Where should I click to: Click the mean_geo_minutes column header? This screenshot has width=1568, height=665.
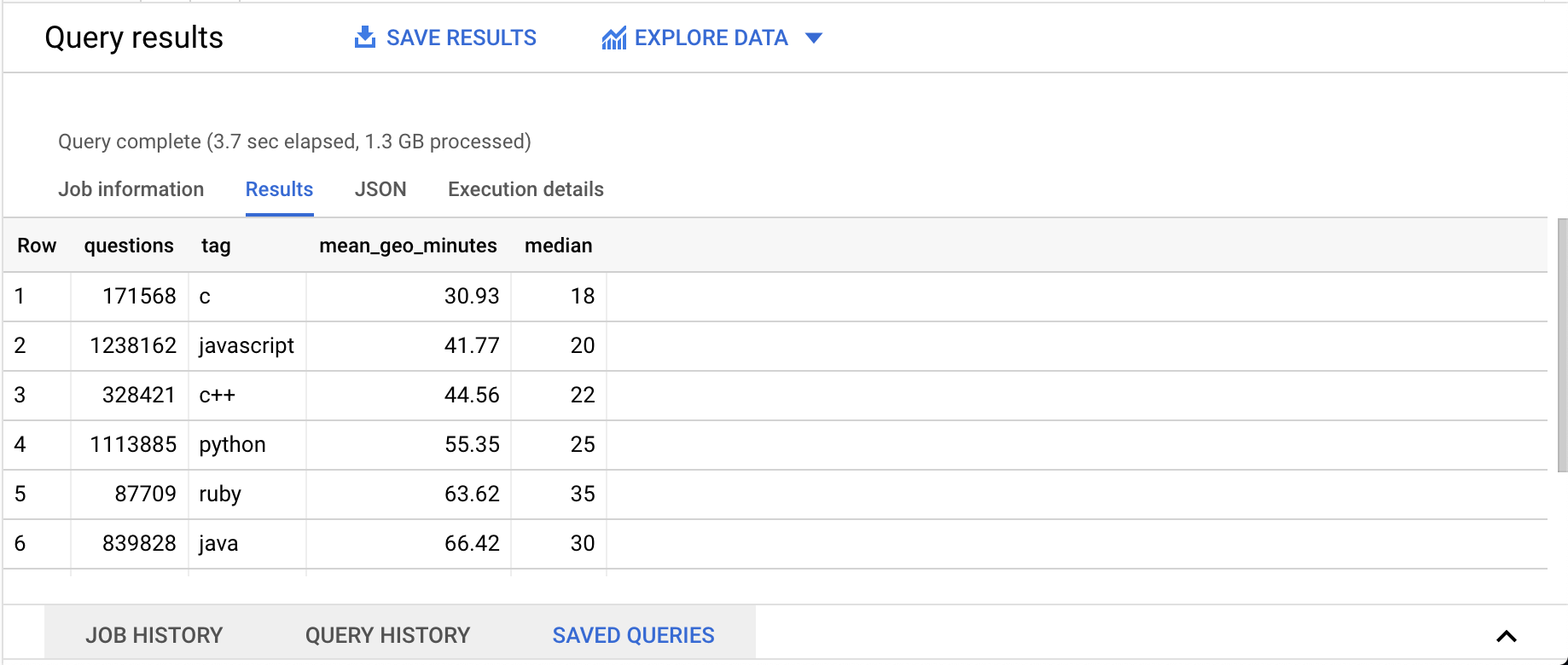pos(408,246)
